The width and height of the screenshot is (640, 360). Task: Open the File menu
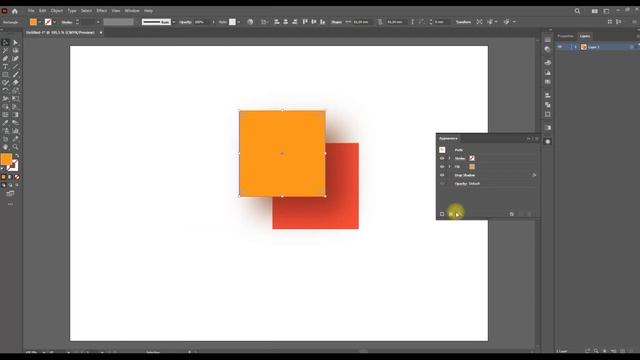[31, 11]
